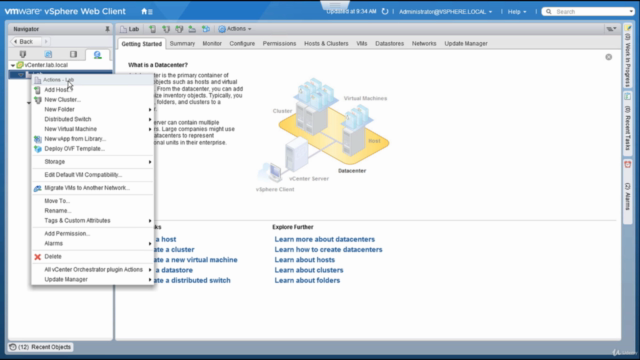Open the Administrator@VSPHERE.LOCAL user menu
Viewport: 640px width, 360px height.
(446, 11)
